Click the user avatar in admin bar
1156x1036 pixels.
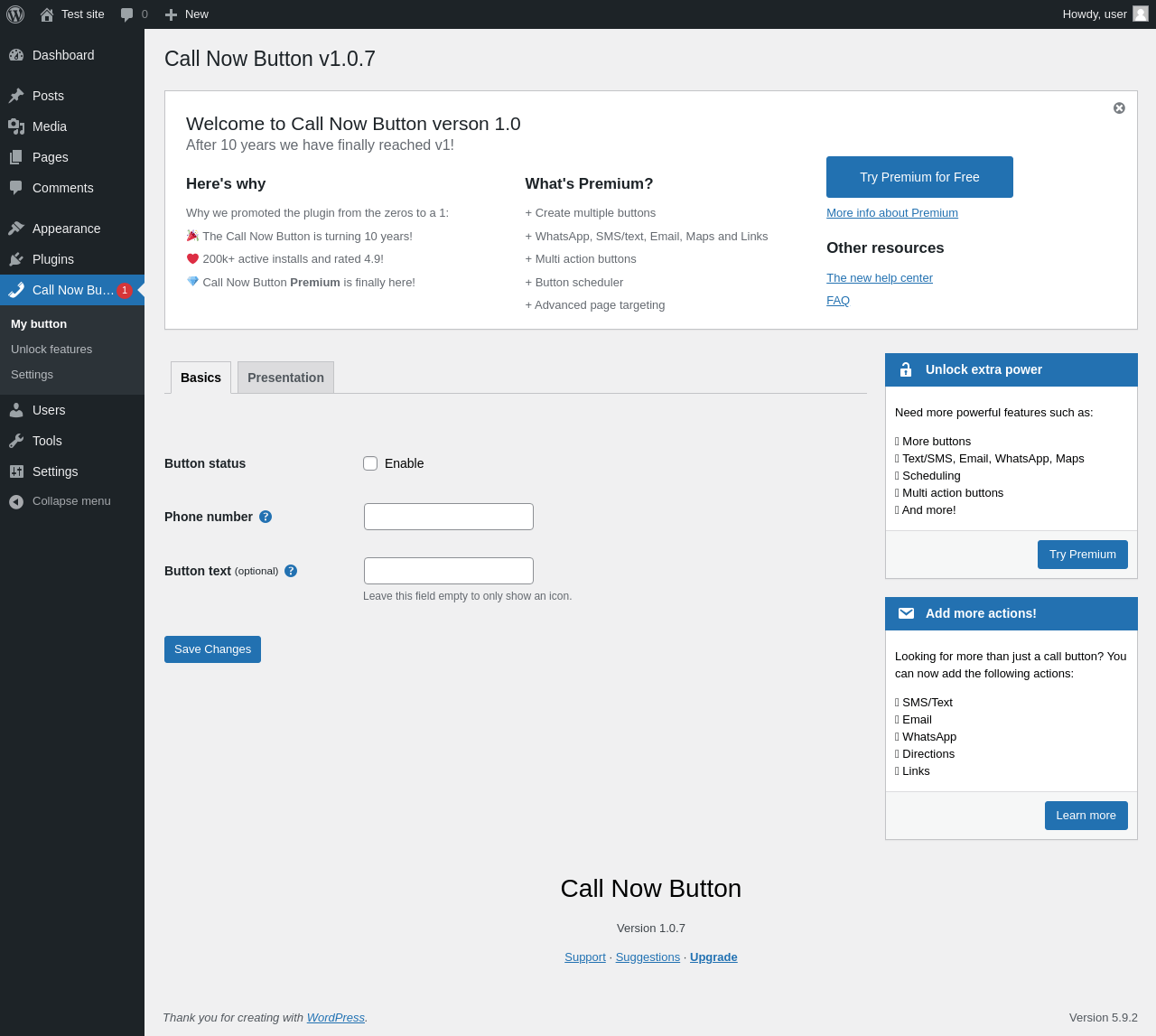coord(1141,14)
